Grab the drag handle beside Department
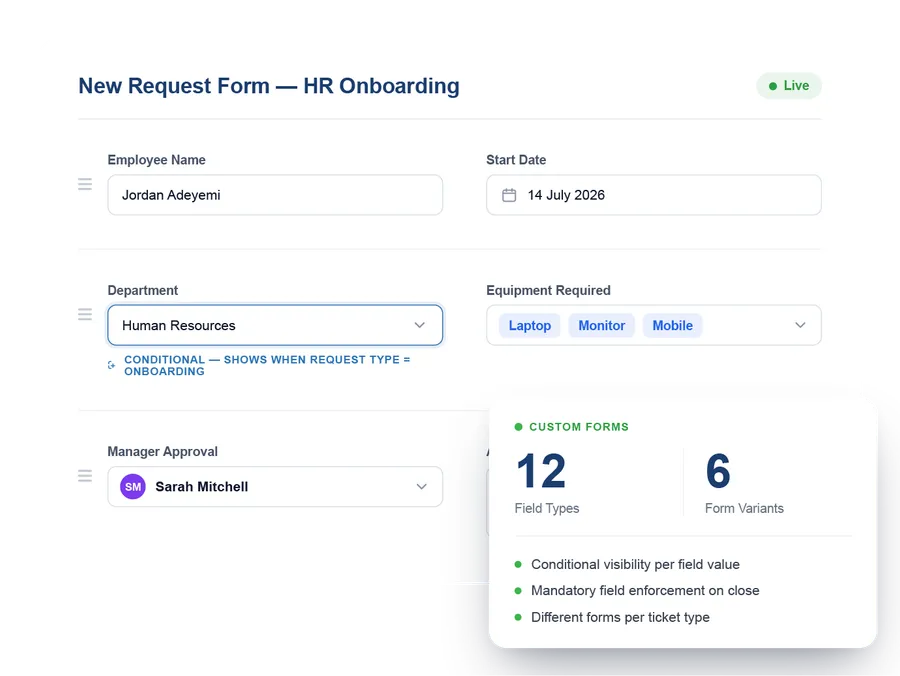This screenshot has width=900, height=676. point(85,314)
